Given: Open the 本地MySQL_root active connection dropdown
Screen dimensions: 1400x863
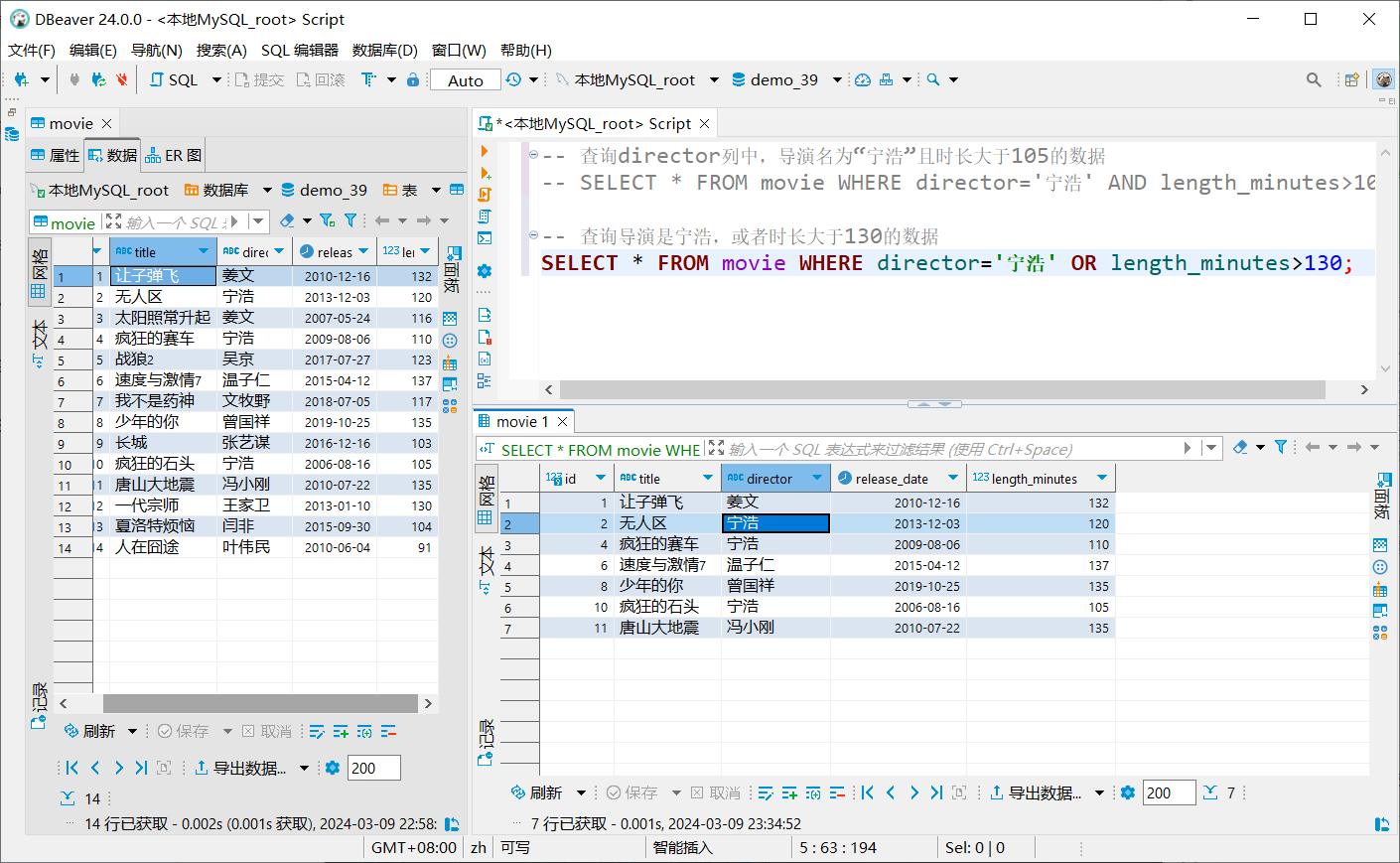Looking at the screenshot, I should point(714,79).
